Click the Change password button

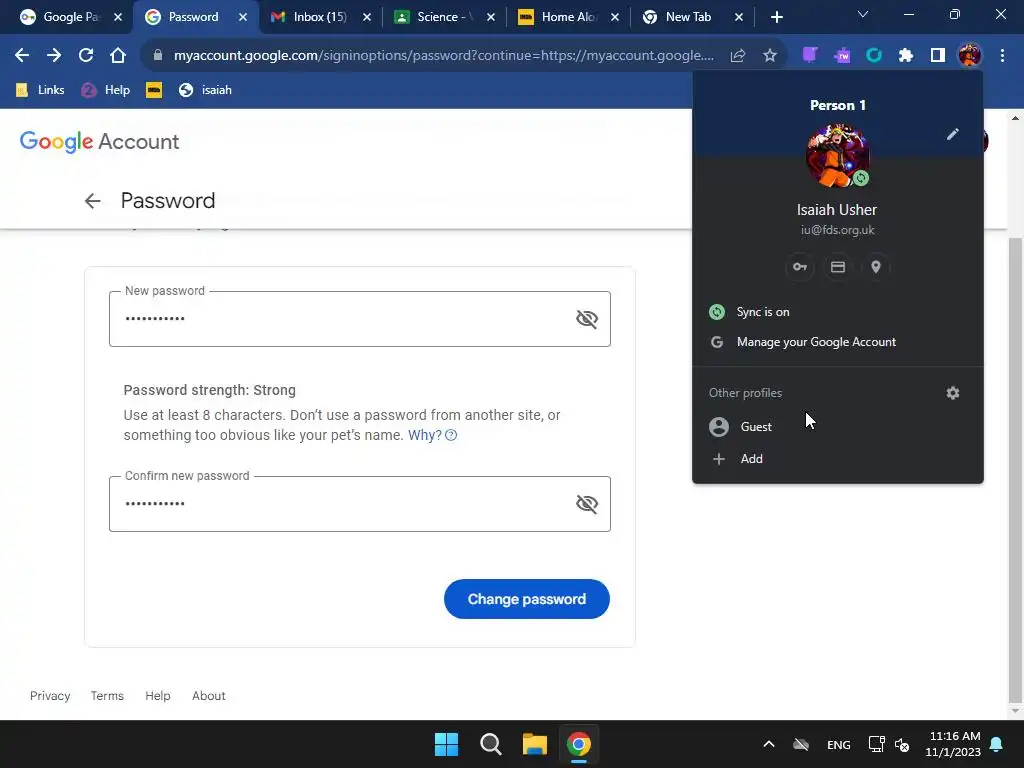[x=527, y=599]
